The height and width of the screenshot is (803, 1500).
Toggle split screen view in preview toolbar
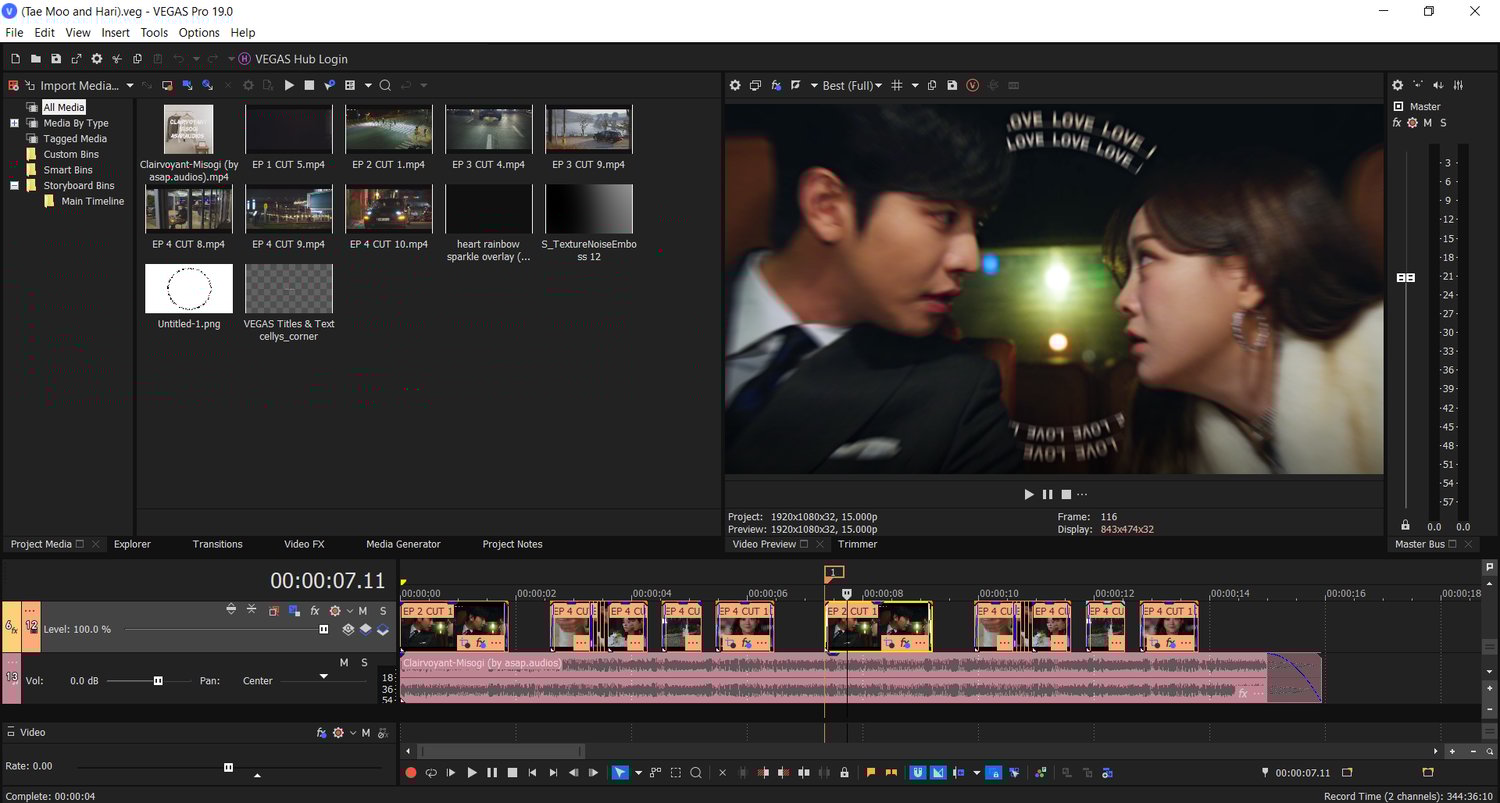pos(796,86)
